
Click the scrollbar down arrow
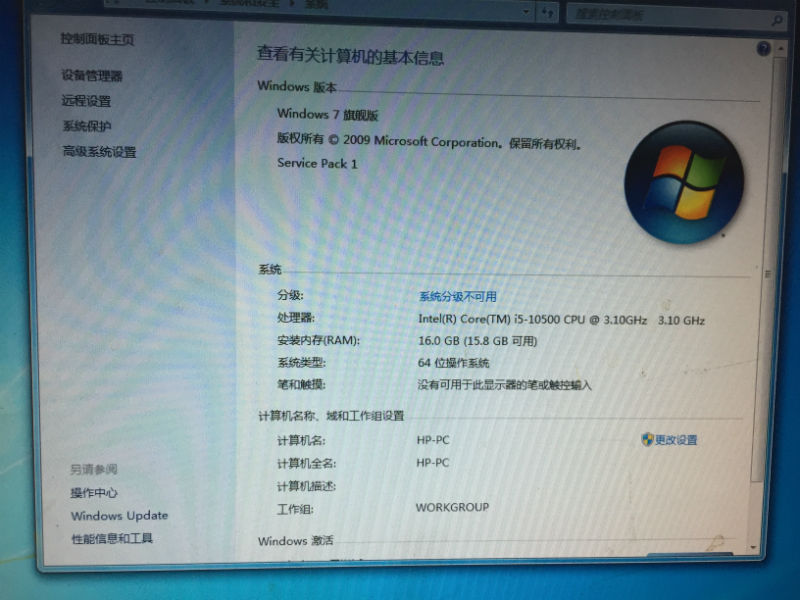[753, 547]
